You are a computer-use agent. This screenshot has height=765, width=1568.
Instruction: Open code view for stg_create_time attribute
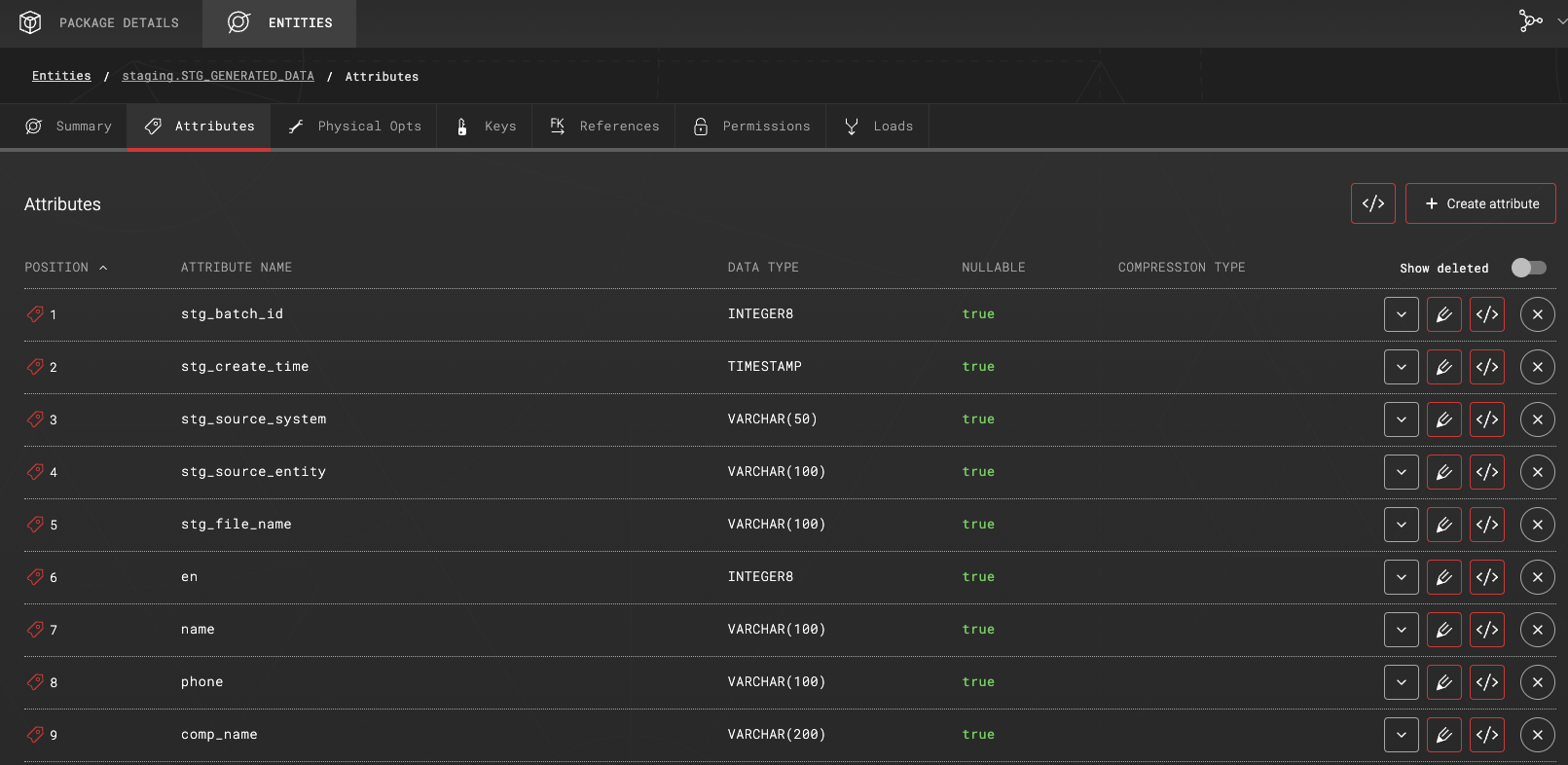(1486, 367)
